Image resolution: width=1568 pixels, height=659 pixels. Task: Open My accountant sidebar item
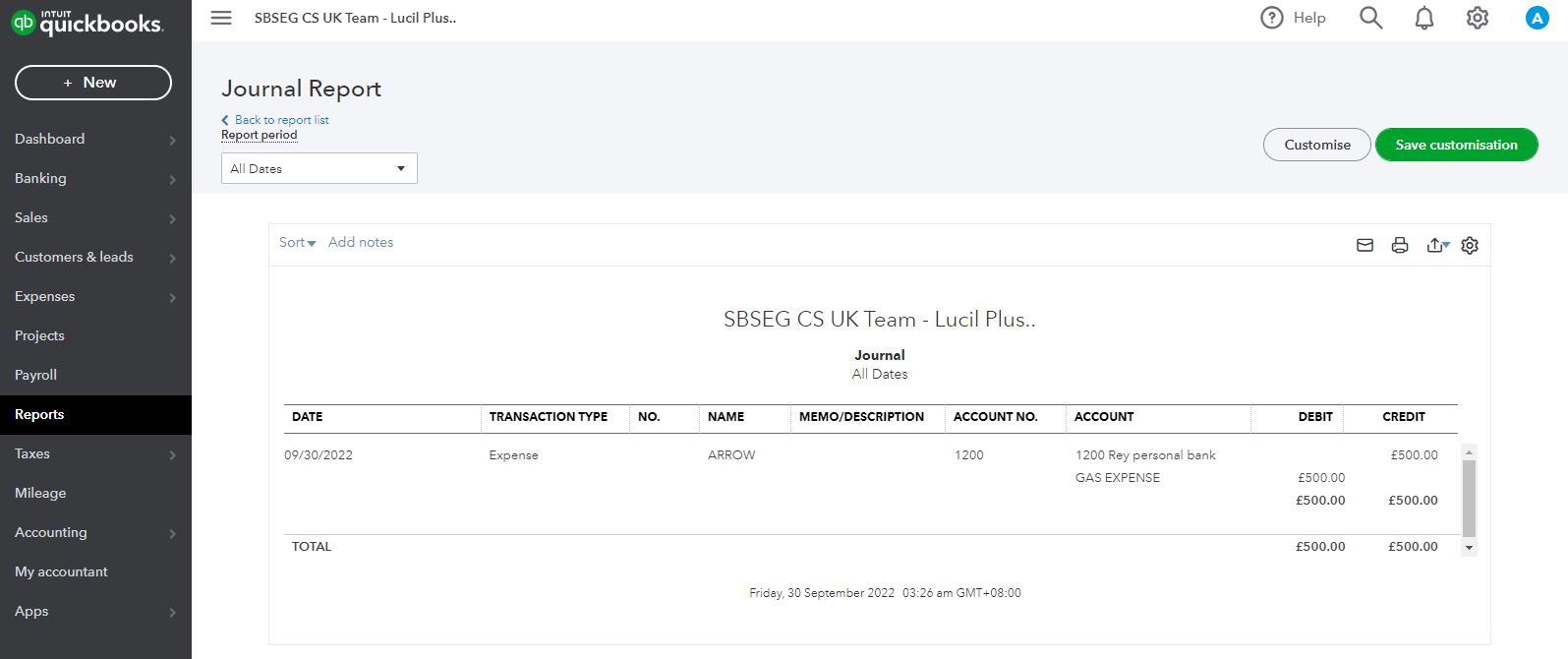tap(61, 571)
